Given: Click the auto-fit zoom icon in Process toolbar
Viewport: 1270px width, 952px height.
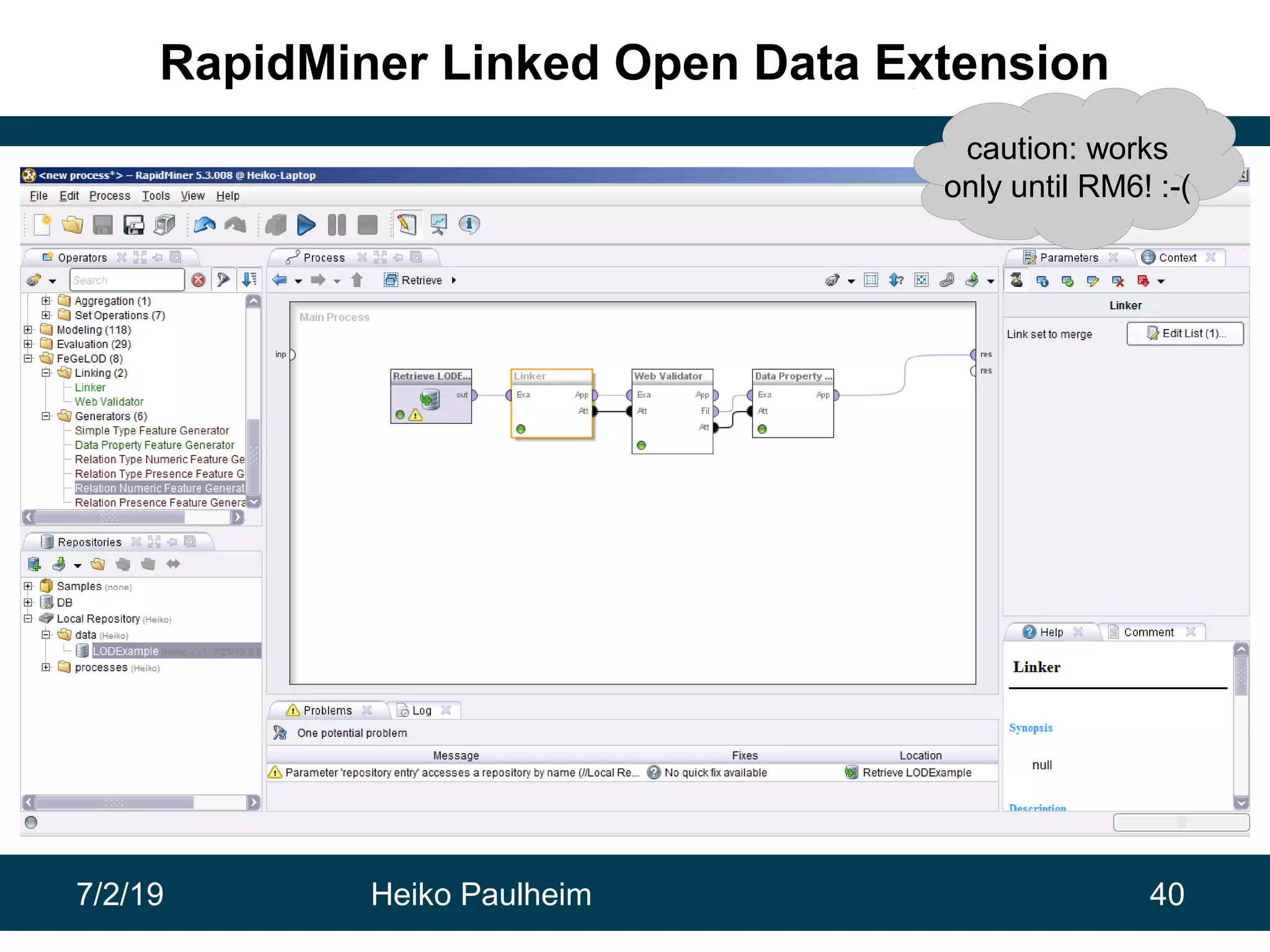Looking at the screenshot, I should click(921, 280).
